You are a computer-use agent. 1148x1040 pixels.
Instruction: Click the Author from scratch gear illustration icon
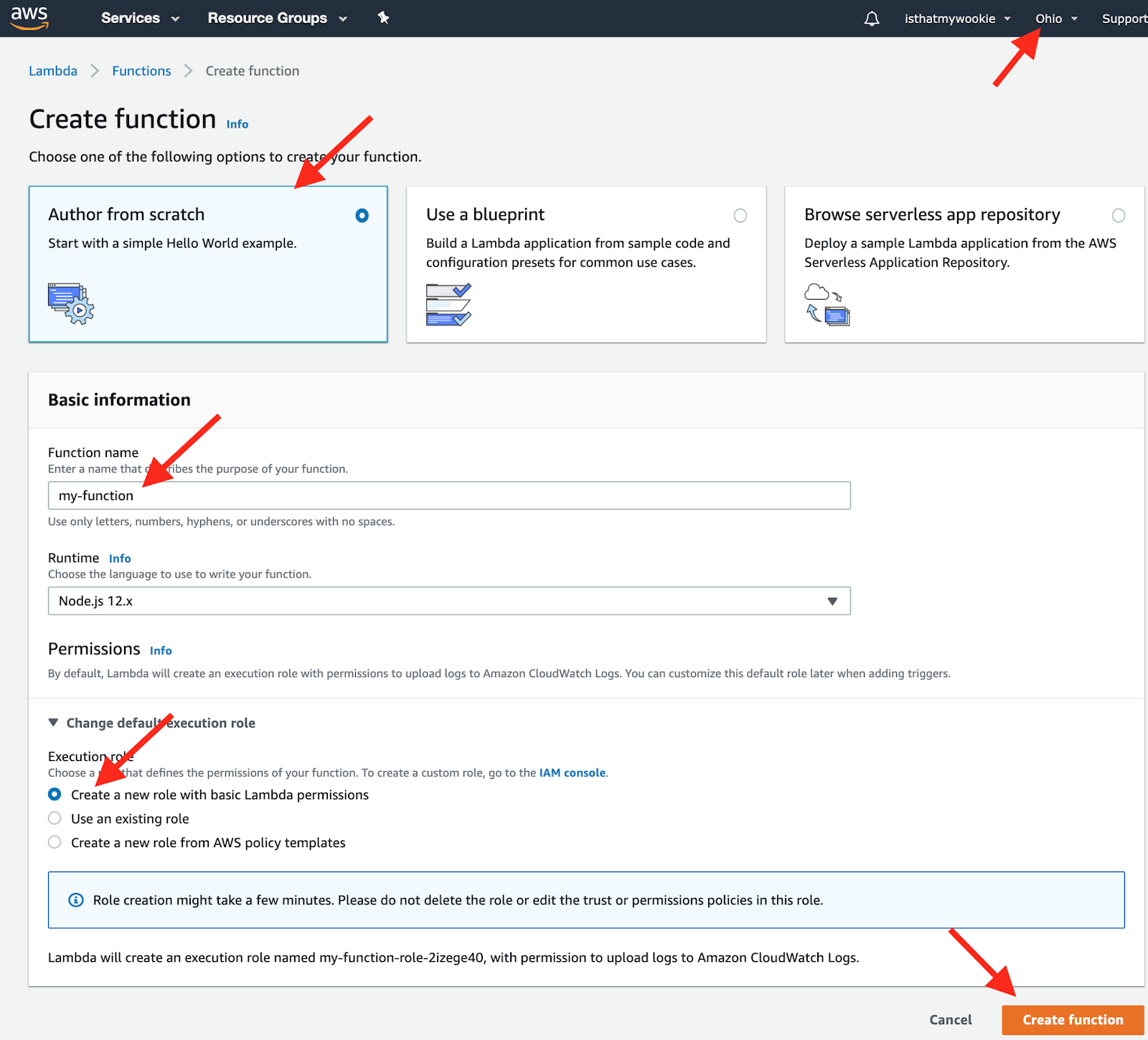(70, 303)
